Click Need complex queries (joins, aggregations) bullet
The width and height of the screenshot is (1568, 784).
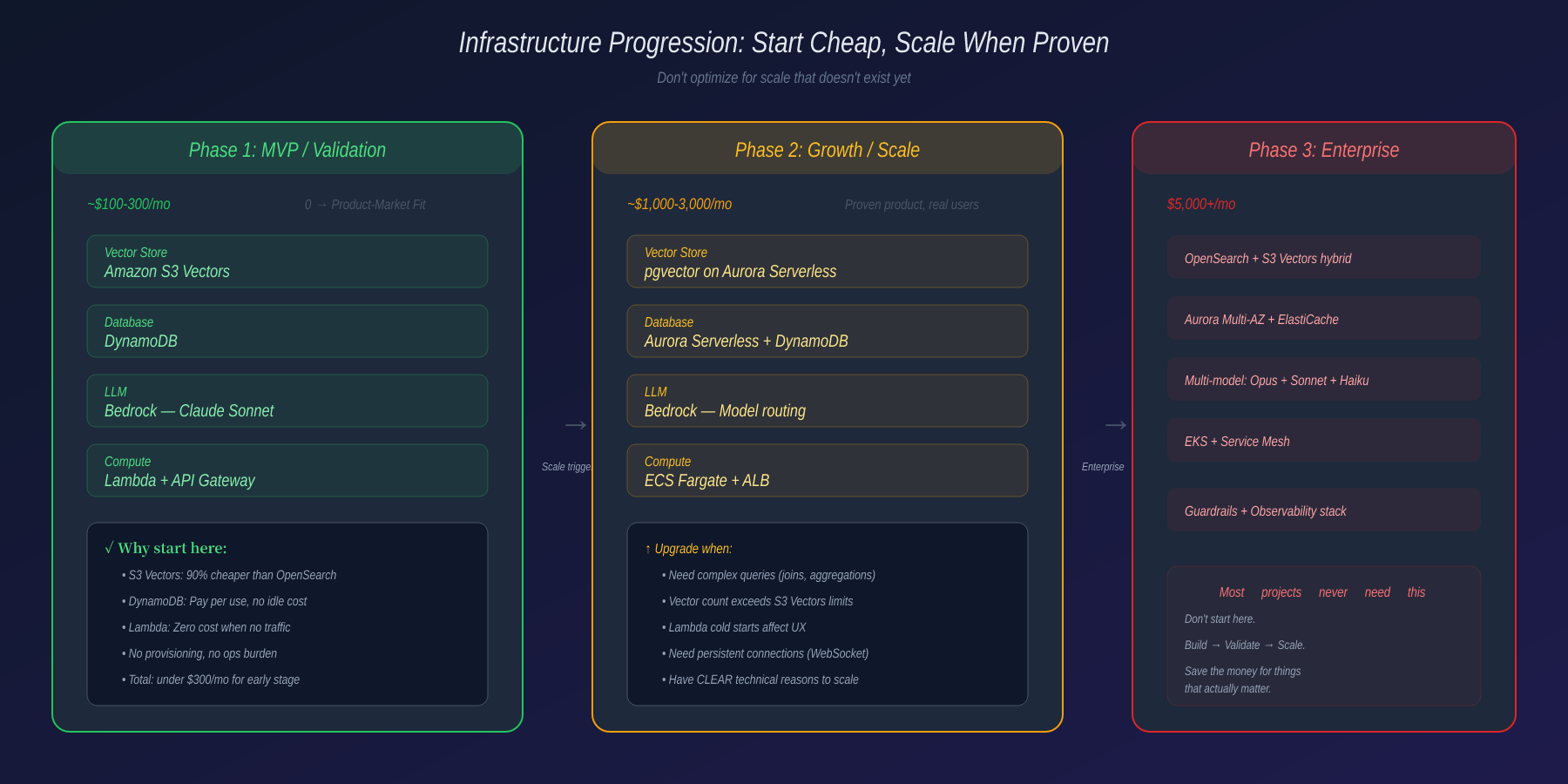coord(768,575)
